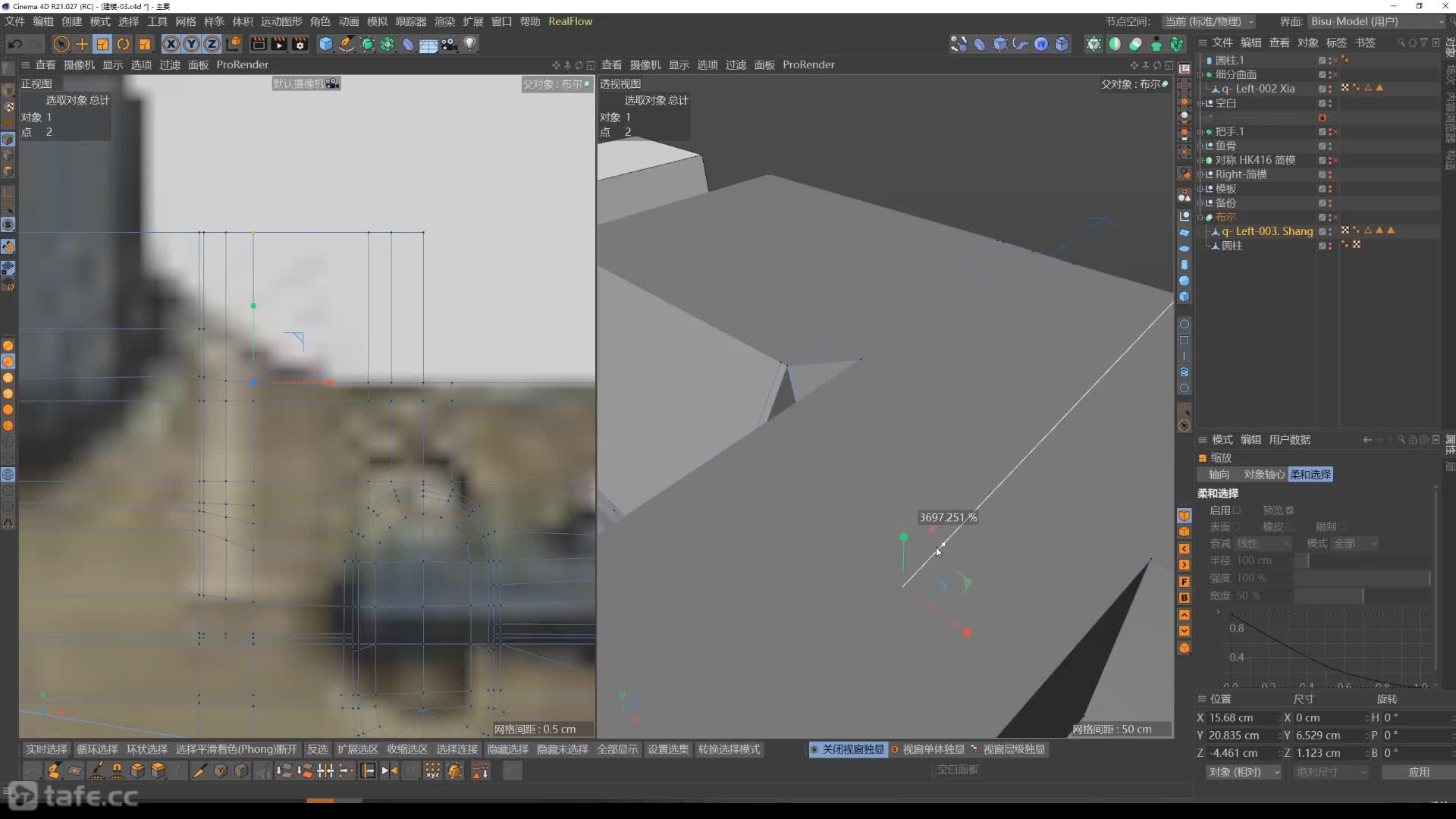Click the coordinate system icon
1456x819 pixels.
(x=234, y=44)
